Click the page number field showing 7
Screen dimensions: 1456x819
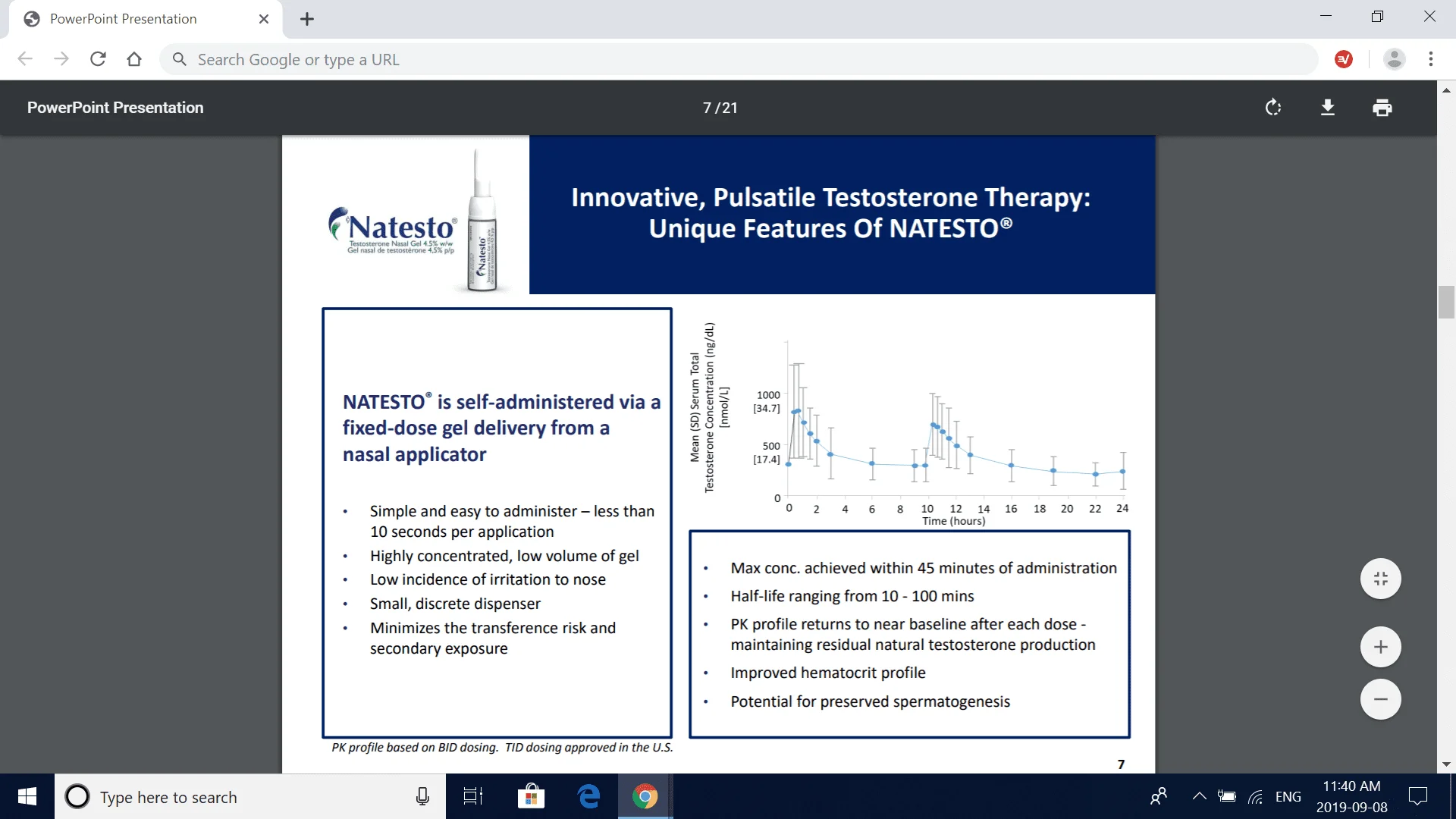pyautogui.click(x=707, y=108)
